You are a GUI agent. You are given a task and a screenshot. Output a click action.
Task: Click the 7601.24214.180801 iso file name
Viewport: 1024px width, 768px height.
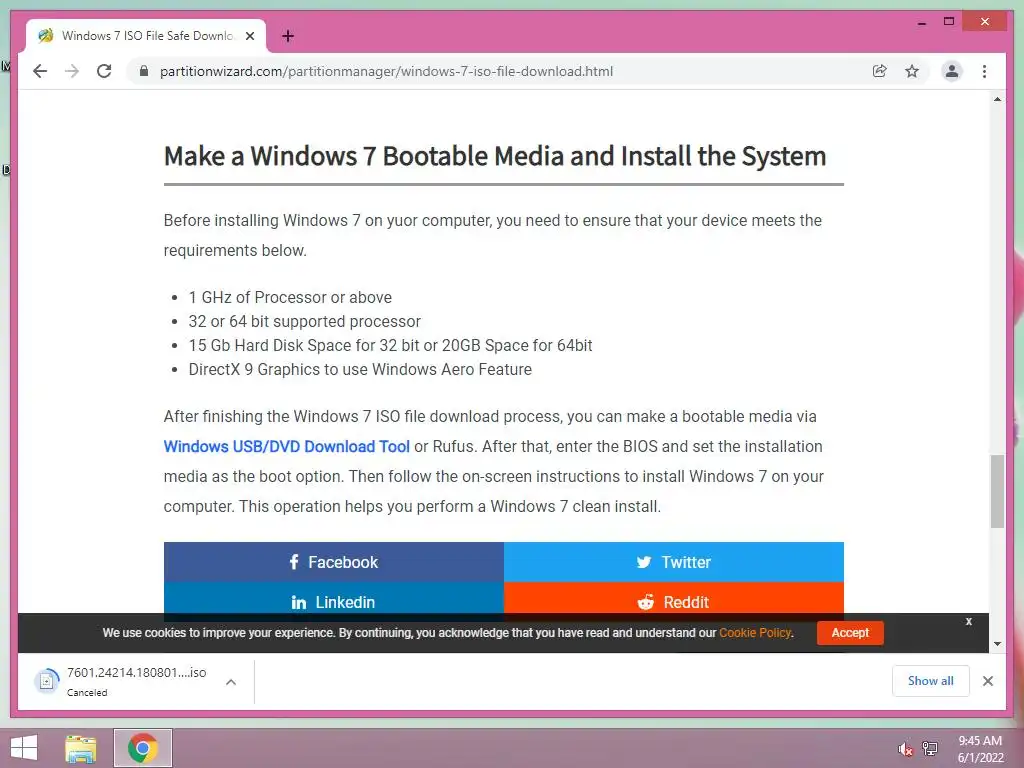click(136, 672)
